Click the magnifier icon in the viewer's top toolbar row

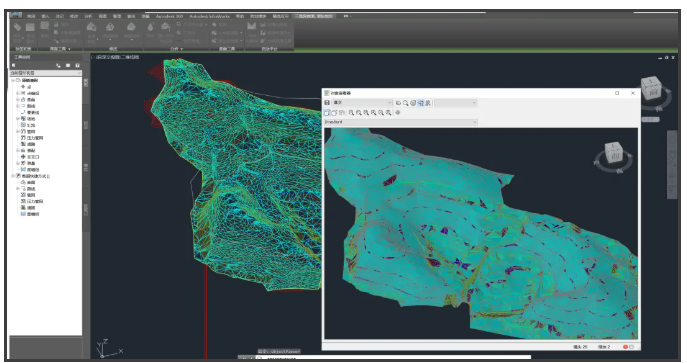click(406, 103)
